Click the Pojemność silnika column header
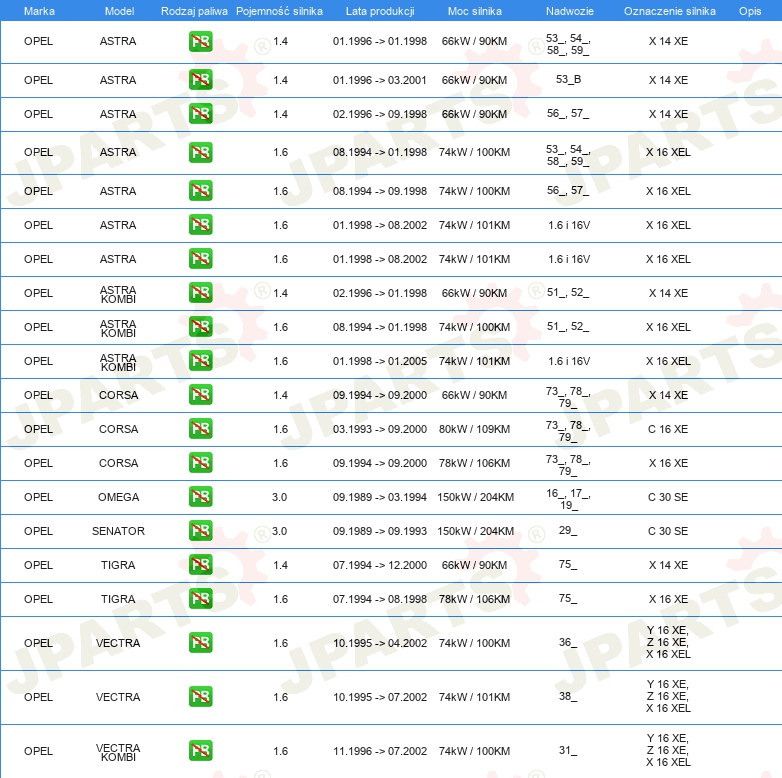 [x=279, y=11]
